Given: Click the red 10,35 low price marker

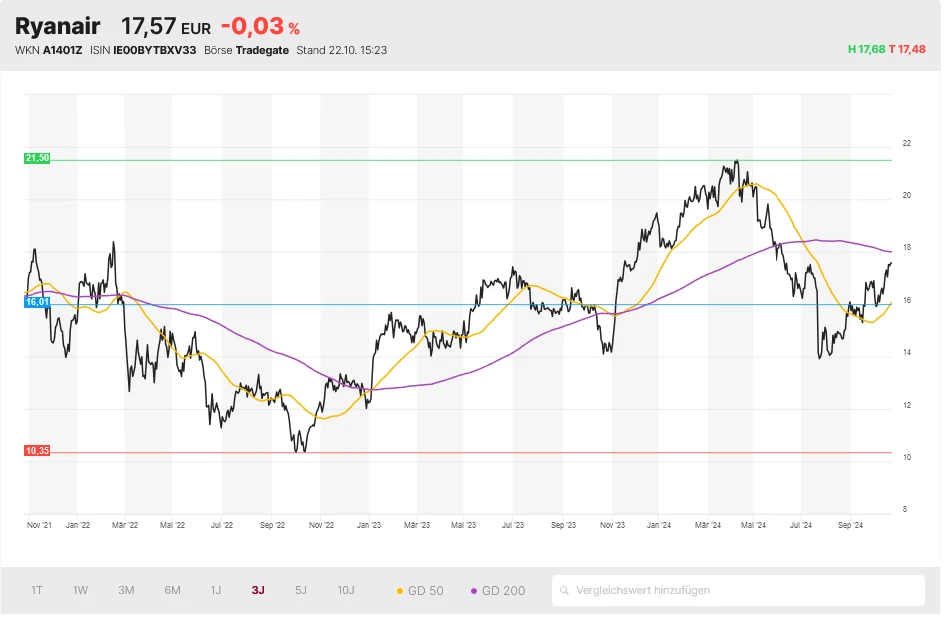Looking at the screenshot, I should 37,451.
